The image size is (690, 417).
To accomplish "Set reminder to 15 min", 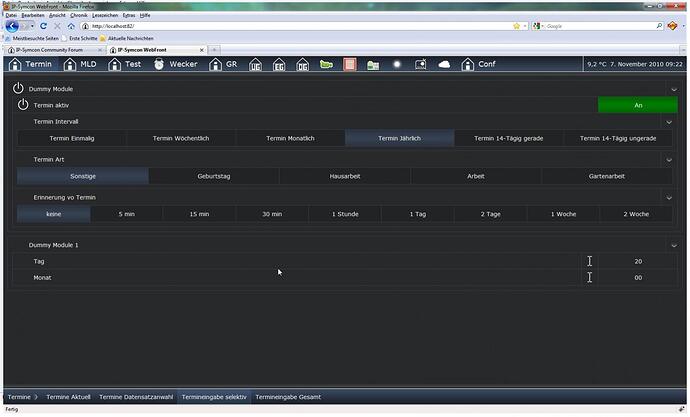I will 199,214.
